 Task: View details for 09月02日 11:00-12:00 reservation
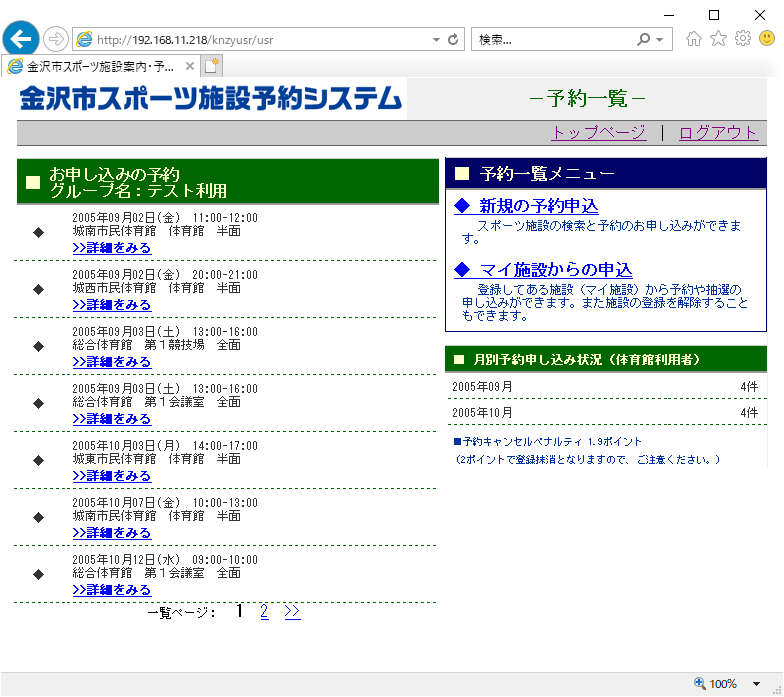[x=112, y=248]
